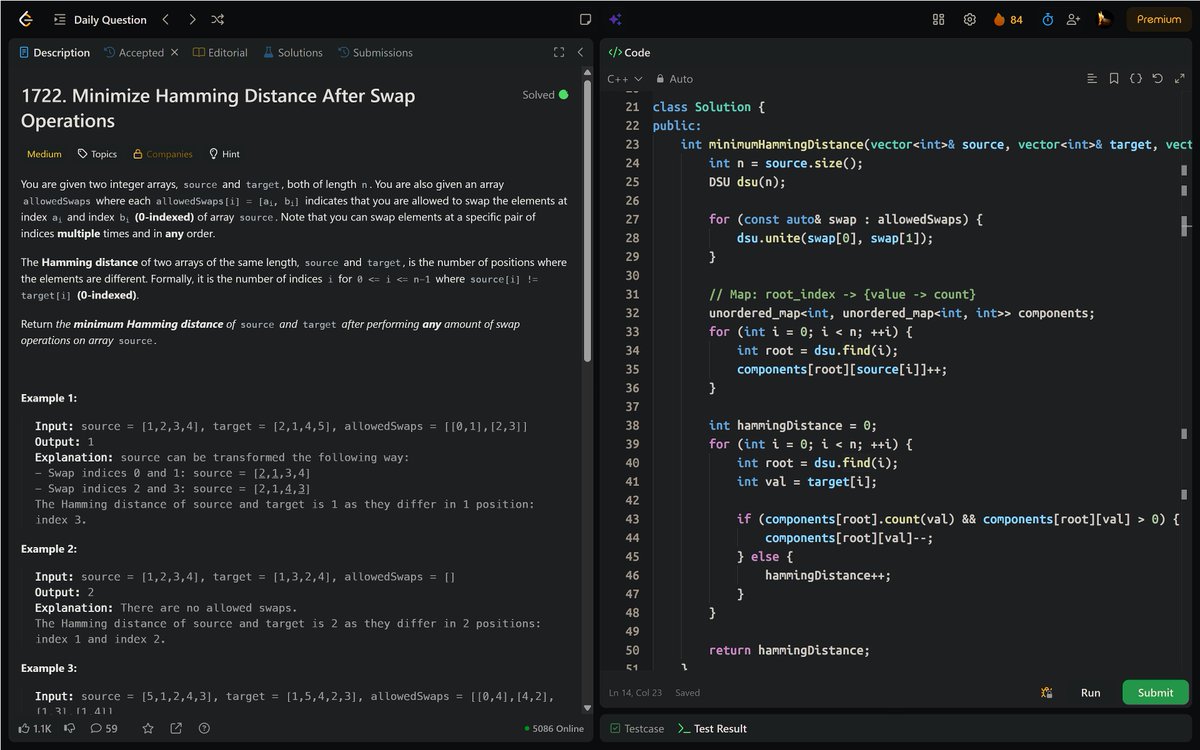Expand the code editor to fullscreen

1180,79
